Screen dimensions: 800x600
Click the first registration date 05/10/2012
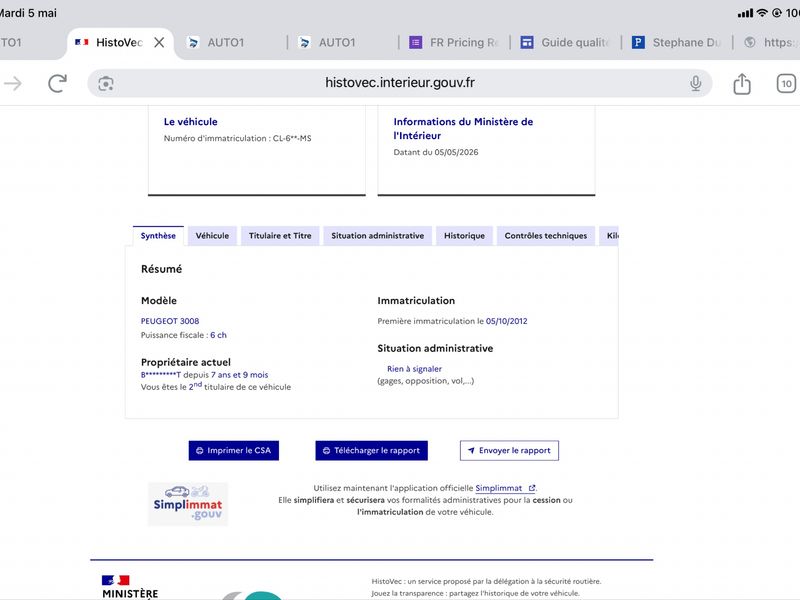(x=507, y=321)
